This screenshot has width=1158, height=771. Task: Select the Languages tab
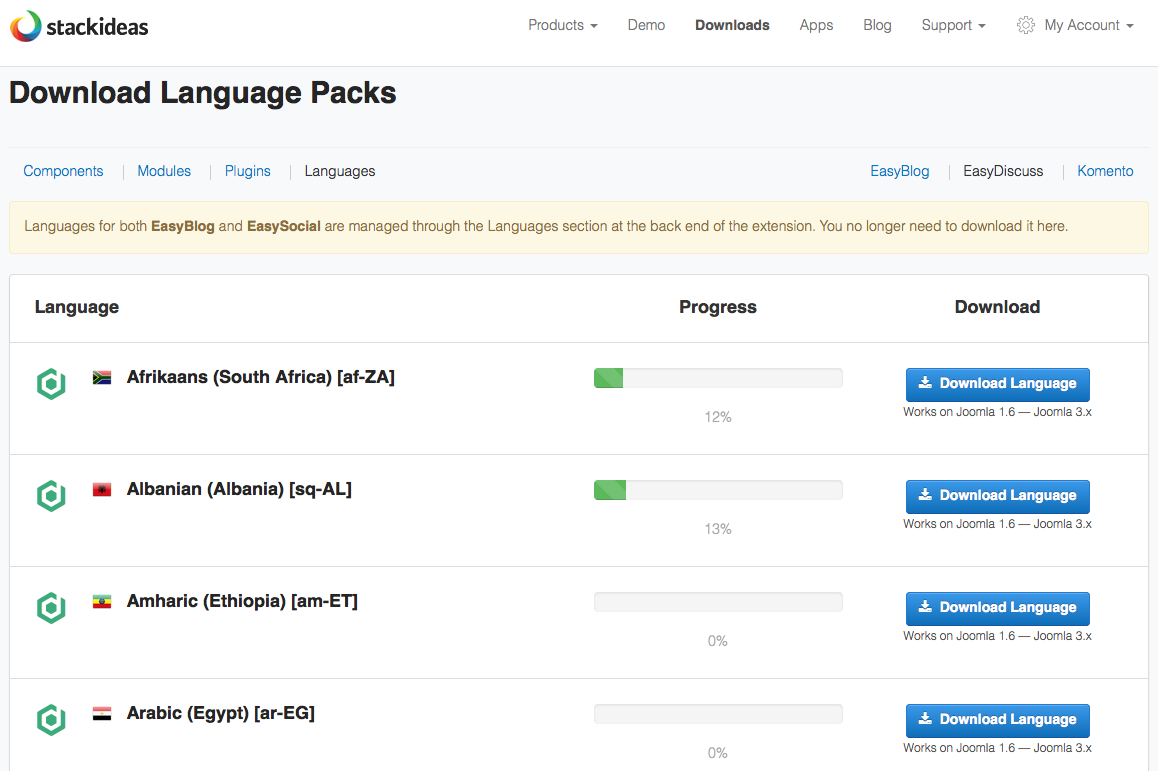(340, 171)
